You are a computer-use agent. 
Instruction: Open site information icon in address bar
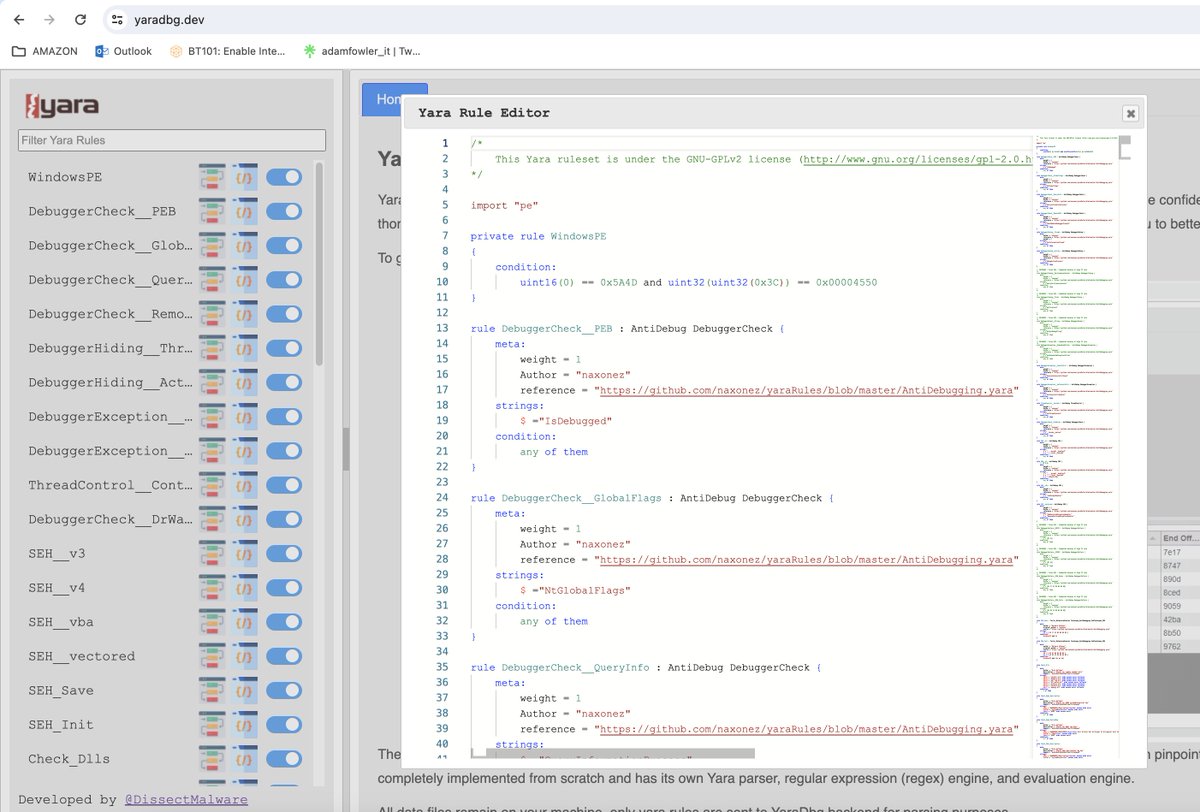click(117, 20)
